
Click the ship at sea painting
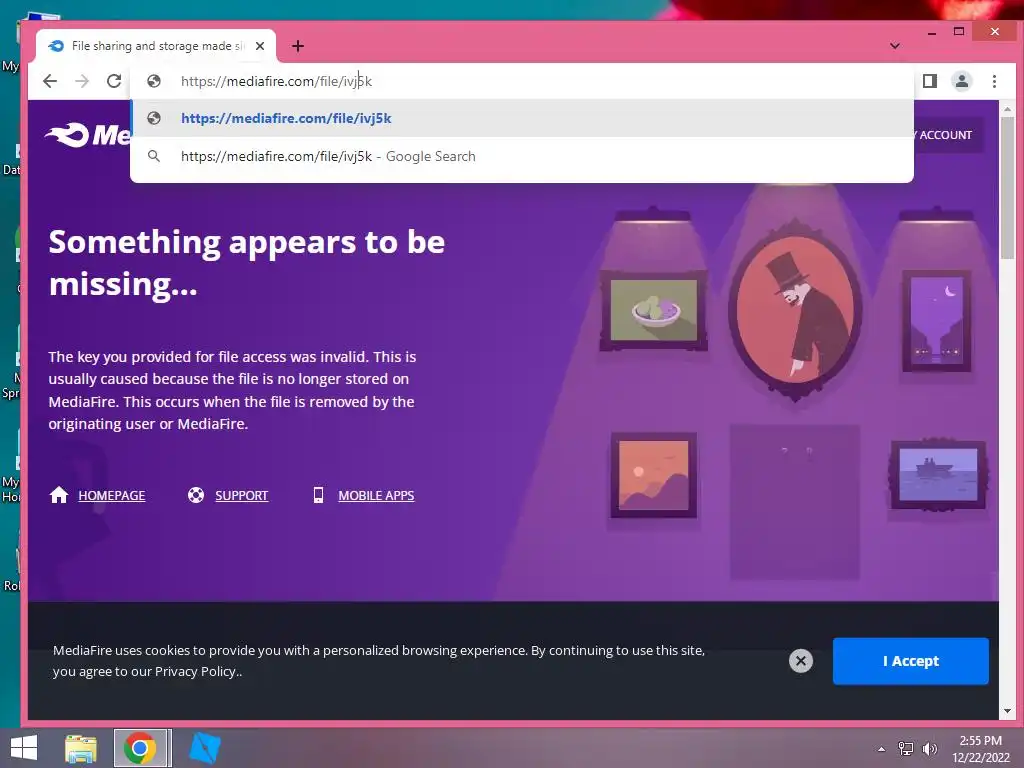pyautogui.click(x=938, y=474)
